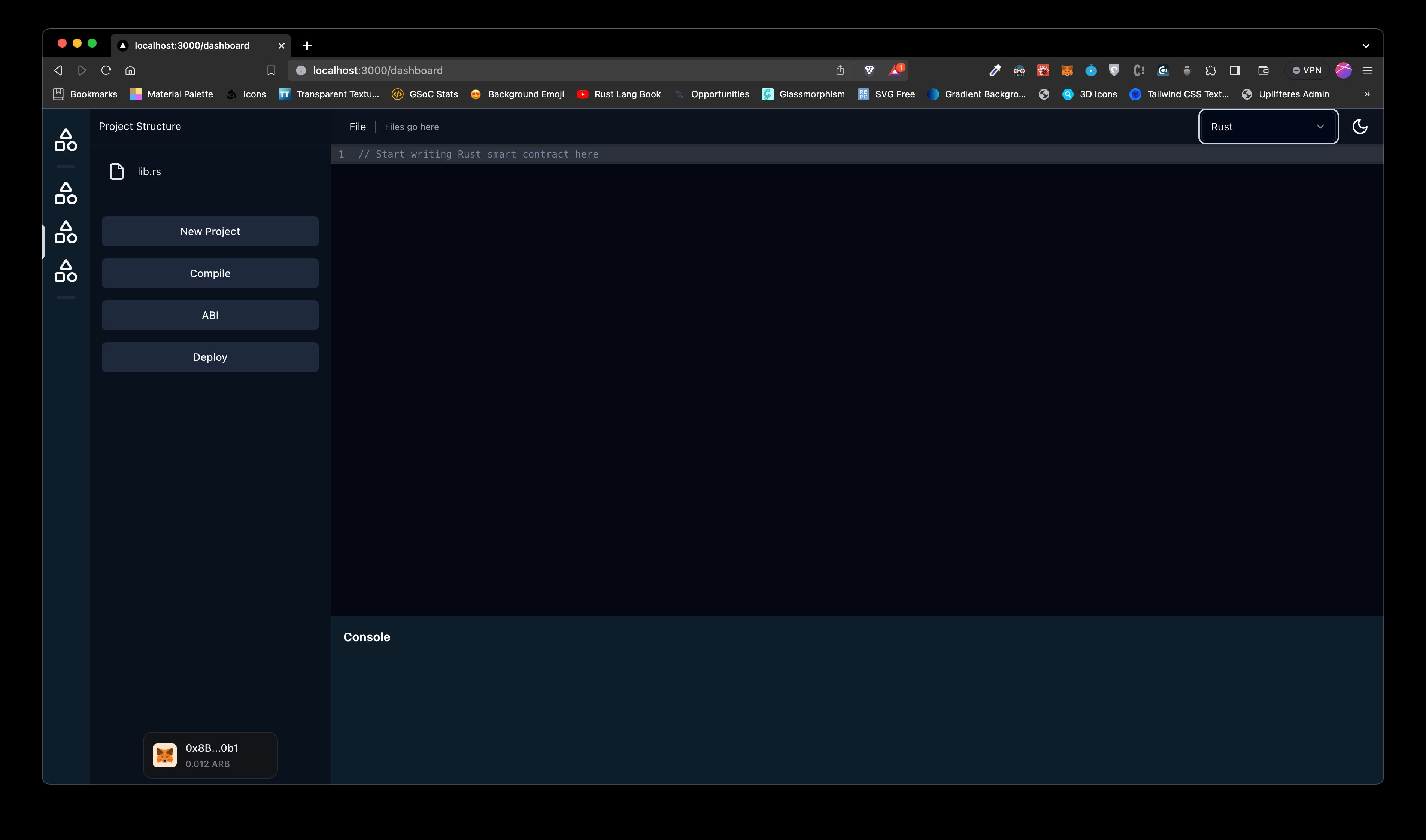Open Brave Rewards triangle icon with badge
1426x840 pixels.
(896, 70)
